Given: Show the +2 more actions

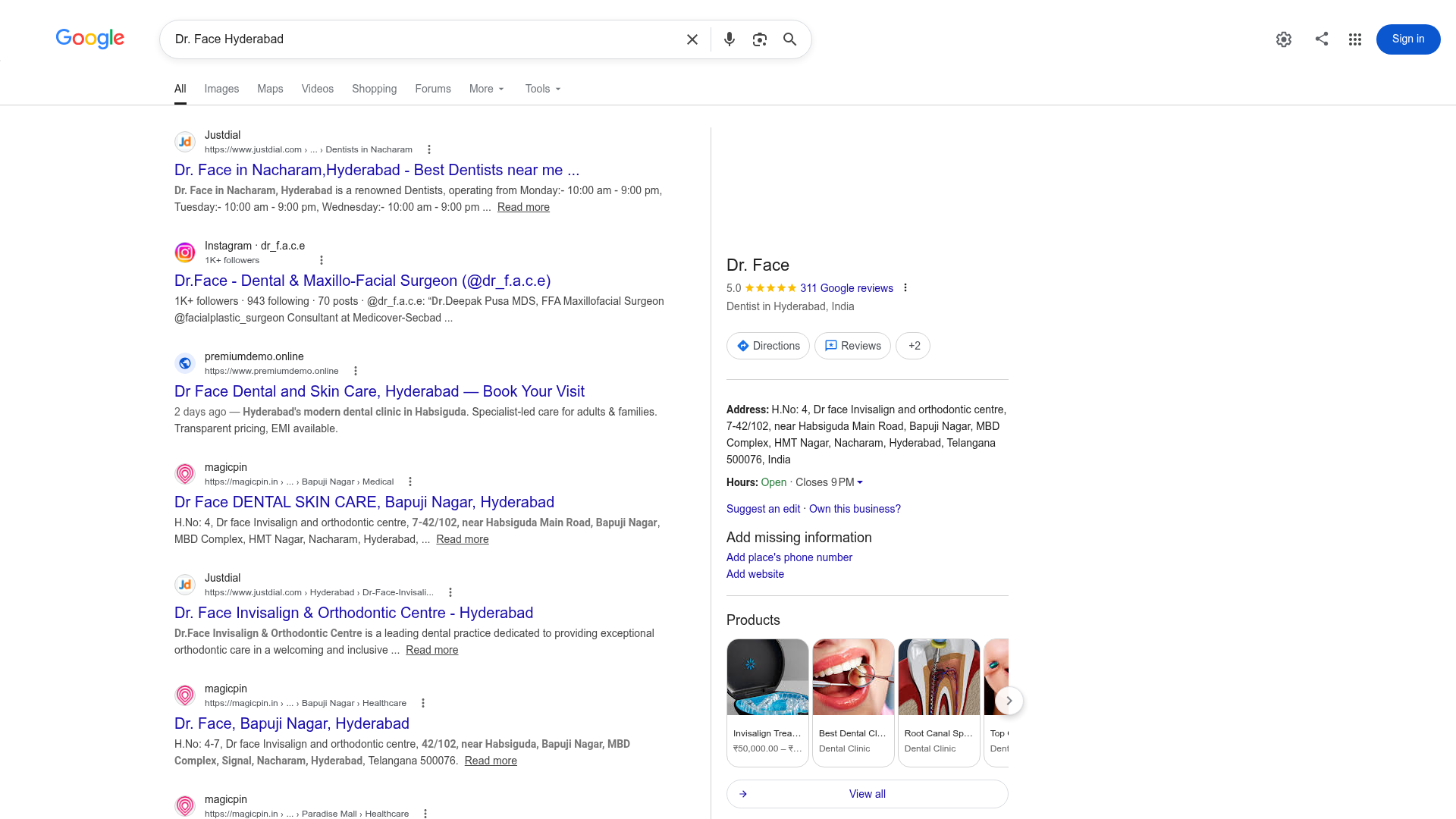Looking at the screenshot, I should click(x=913, y=346).
